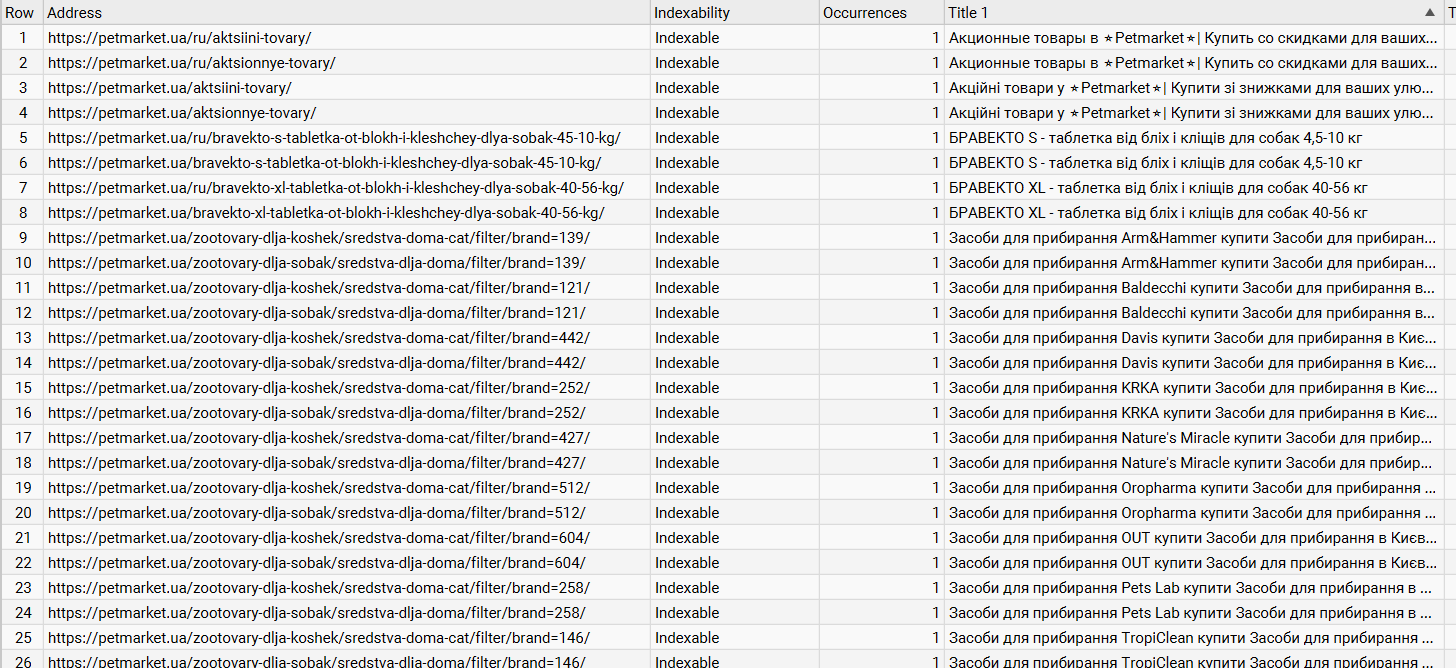The height and width of the screenshot is (668, 1456).
Task: Select koshek address with brand=252
Action: pos(318,388)
